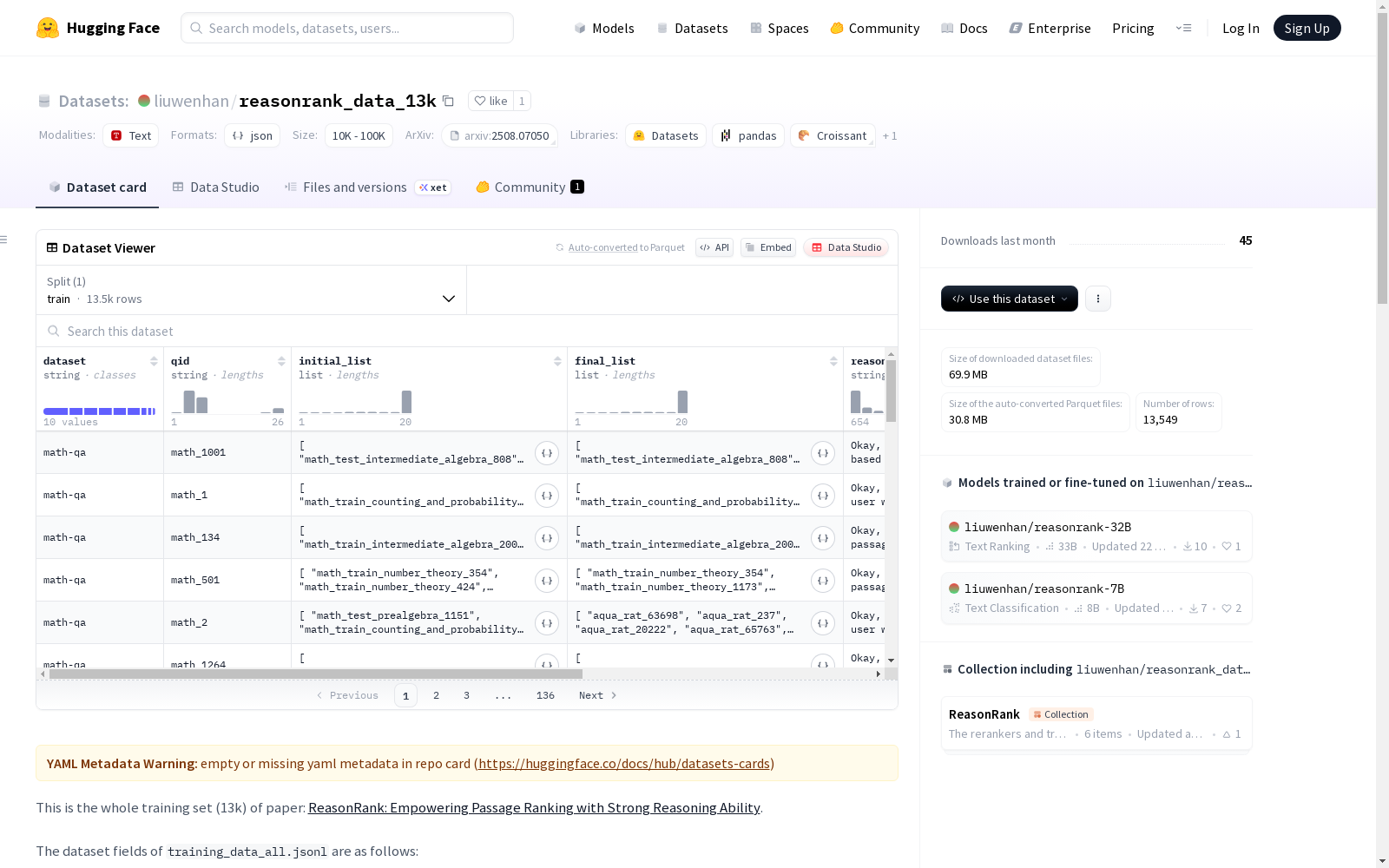Click the Croissant library tag
1389x868 pixels.
(x=833, y=135)
